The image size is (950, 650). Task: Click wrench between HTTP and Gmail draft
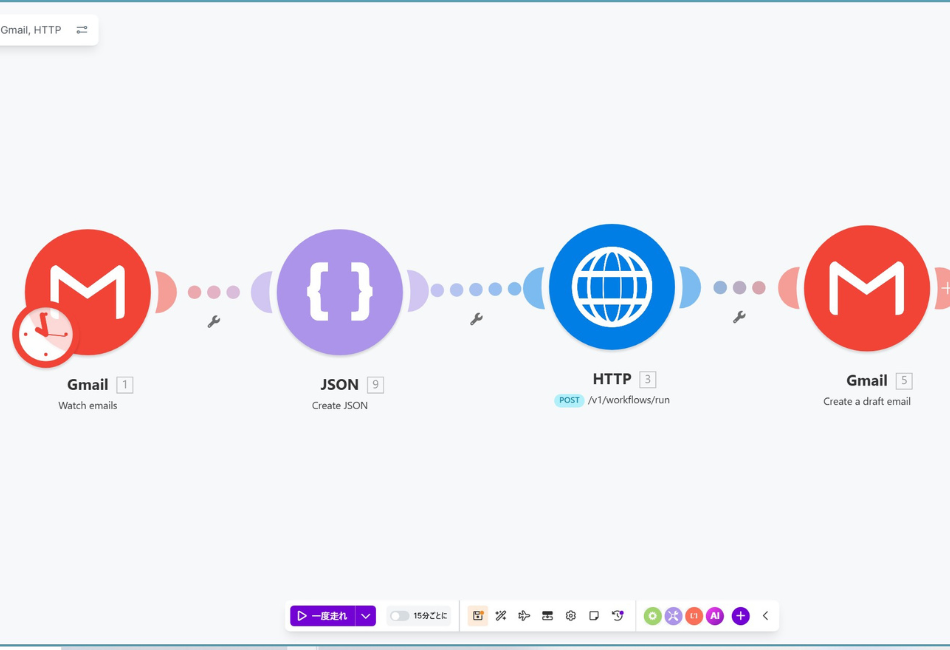coord(739,317)
